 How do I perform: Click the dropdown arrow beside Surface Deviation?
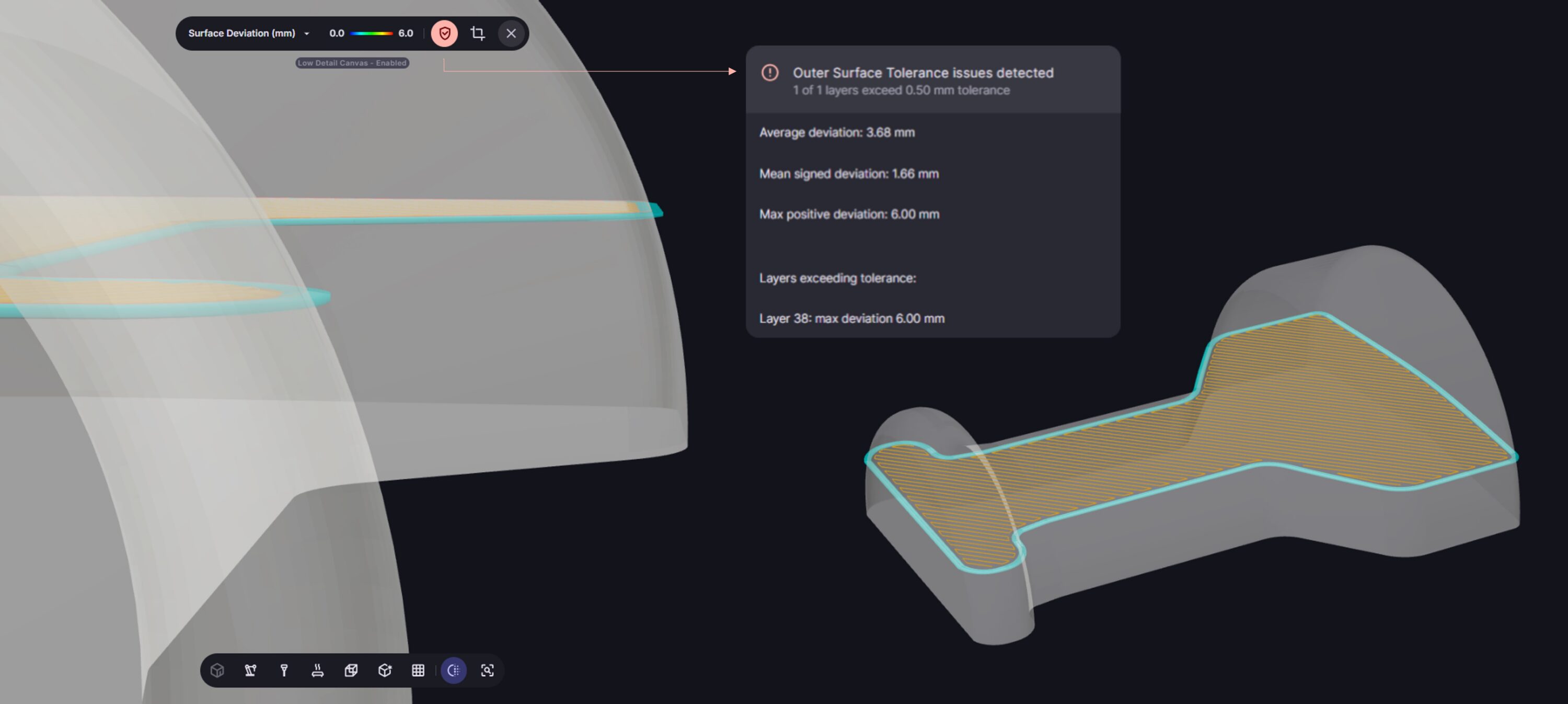point(307,33)
